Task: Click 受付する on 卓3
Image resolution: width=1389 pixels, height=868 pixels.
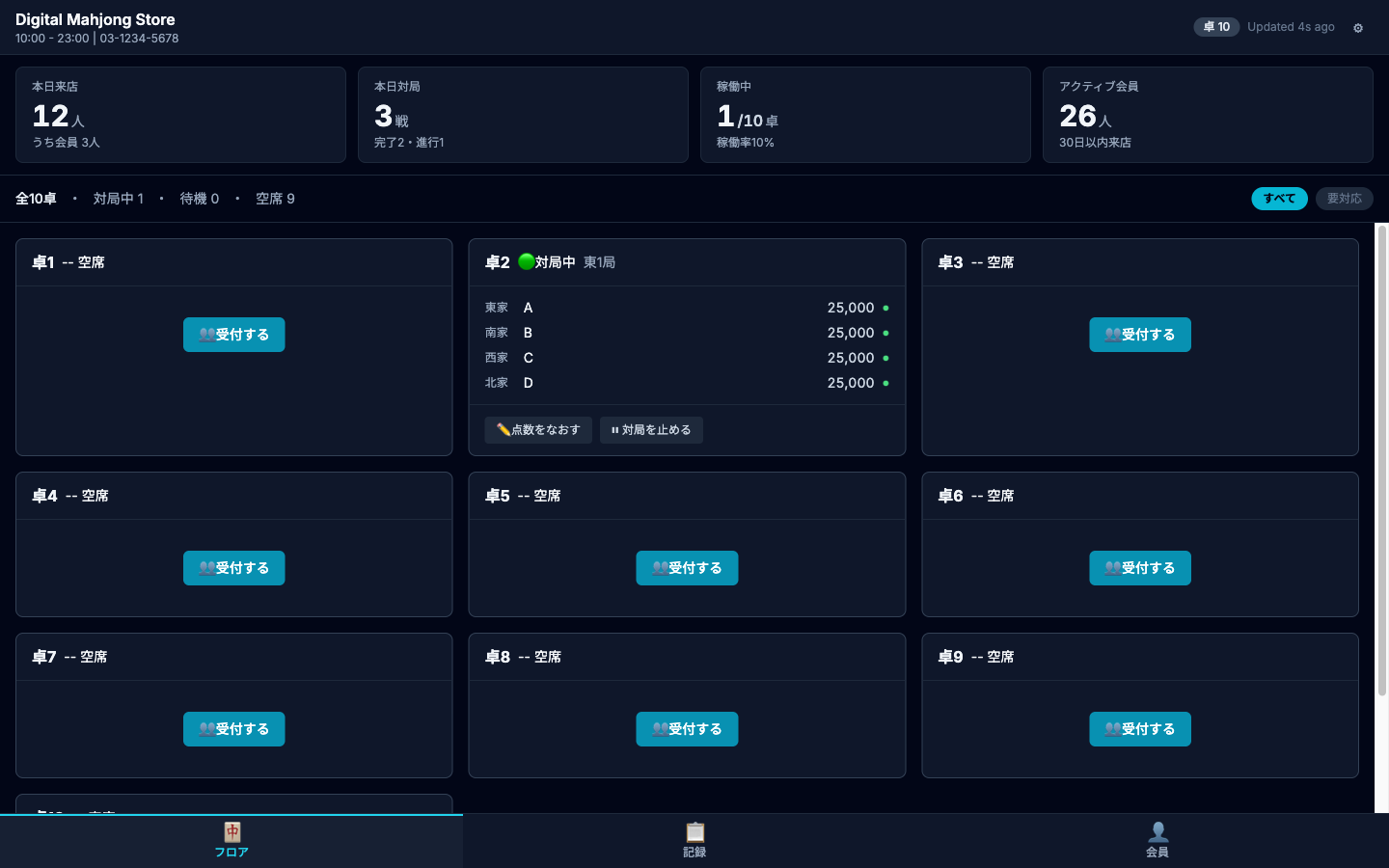Action: [1140, 335]
